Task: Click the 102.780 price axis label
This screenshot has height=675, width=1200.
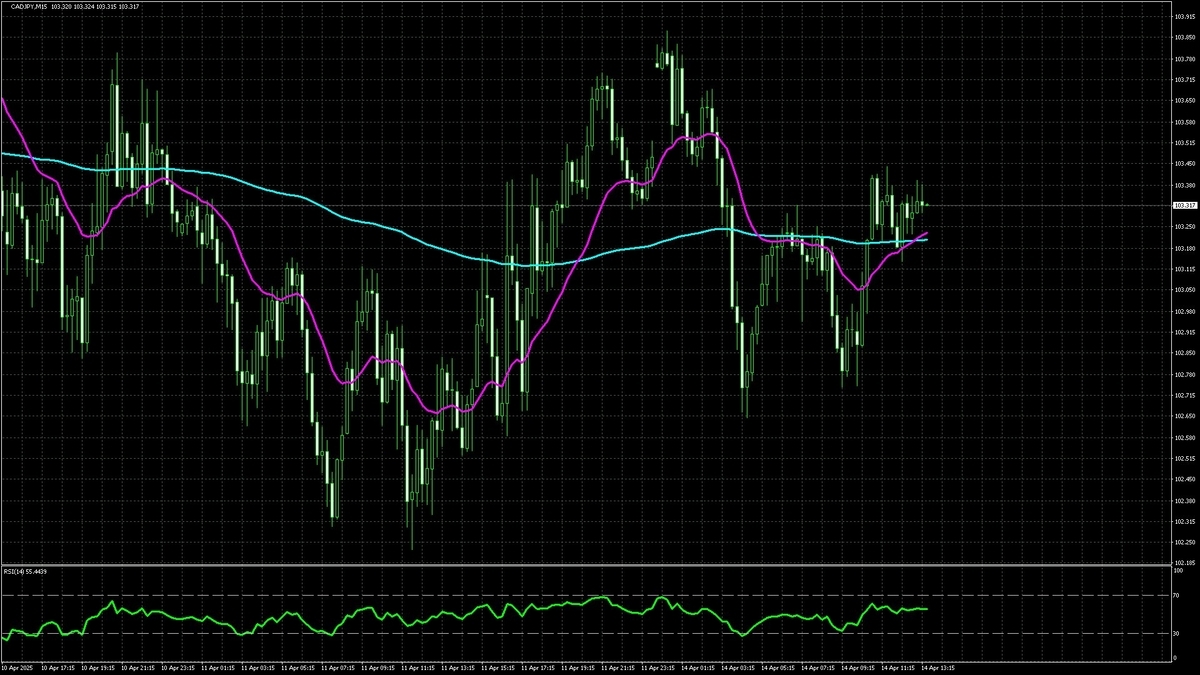Action: pos(1184,374)
